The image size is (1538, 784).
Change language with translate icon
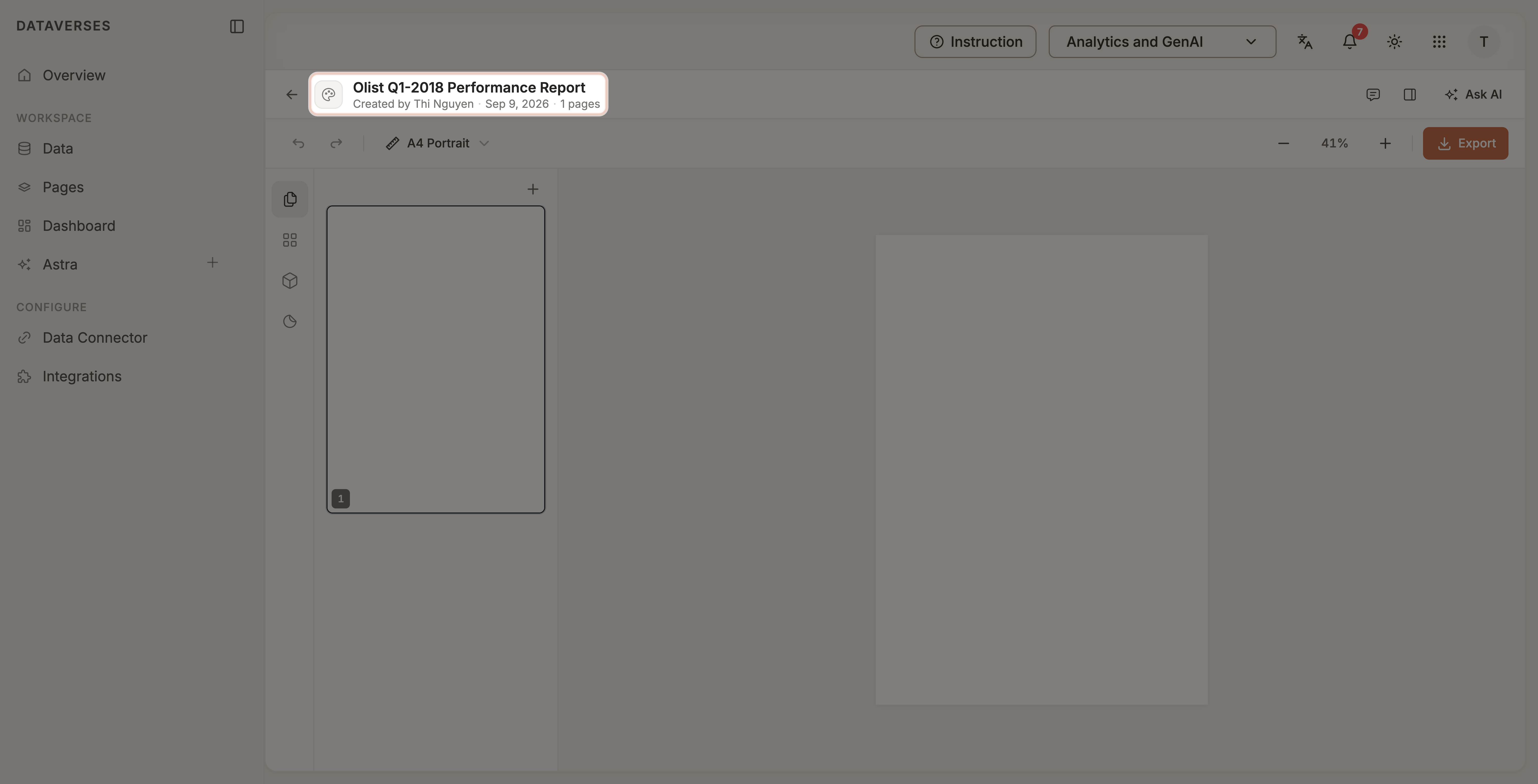[1305, 42]
